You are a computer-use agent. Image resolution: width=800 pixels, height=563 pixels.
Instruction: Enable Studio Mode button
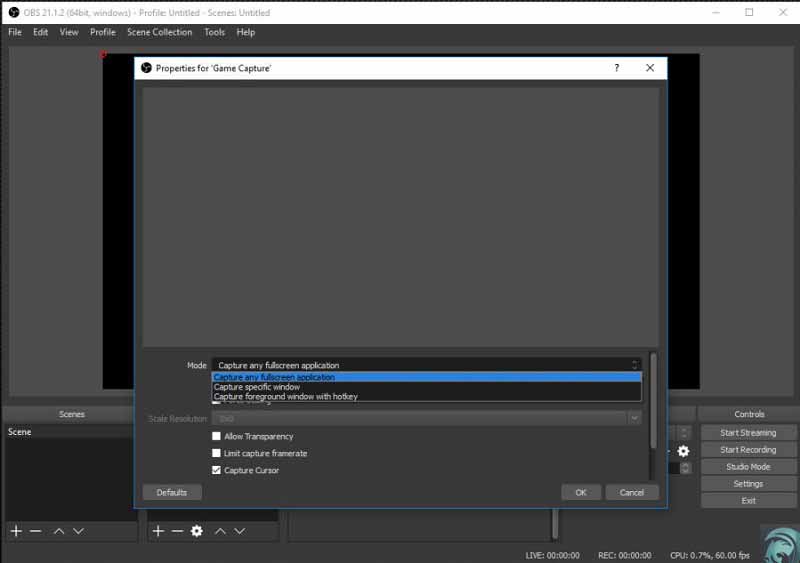point(748,467)
